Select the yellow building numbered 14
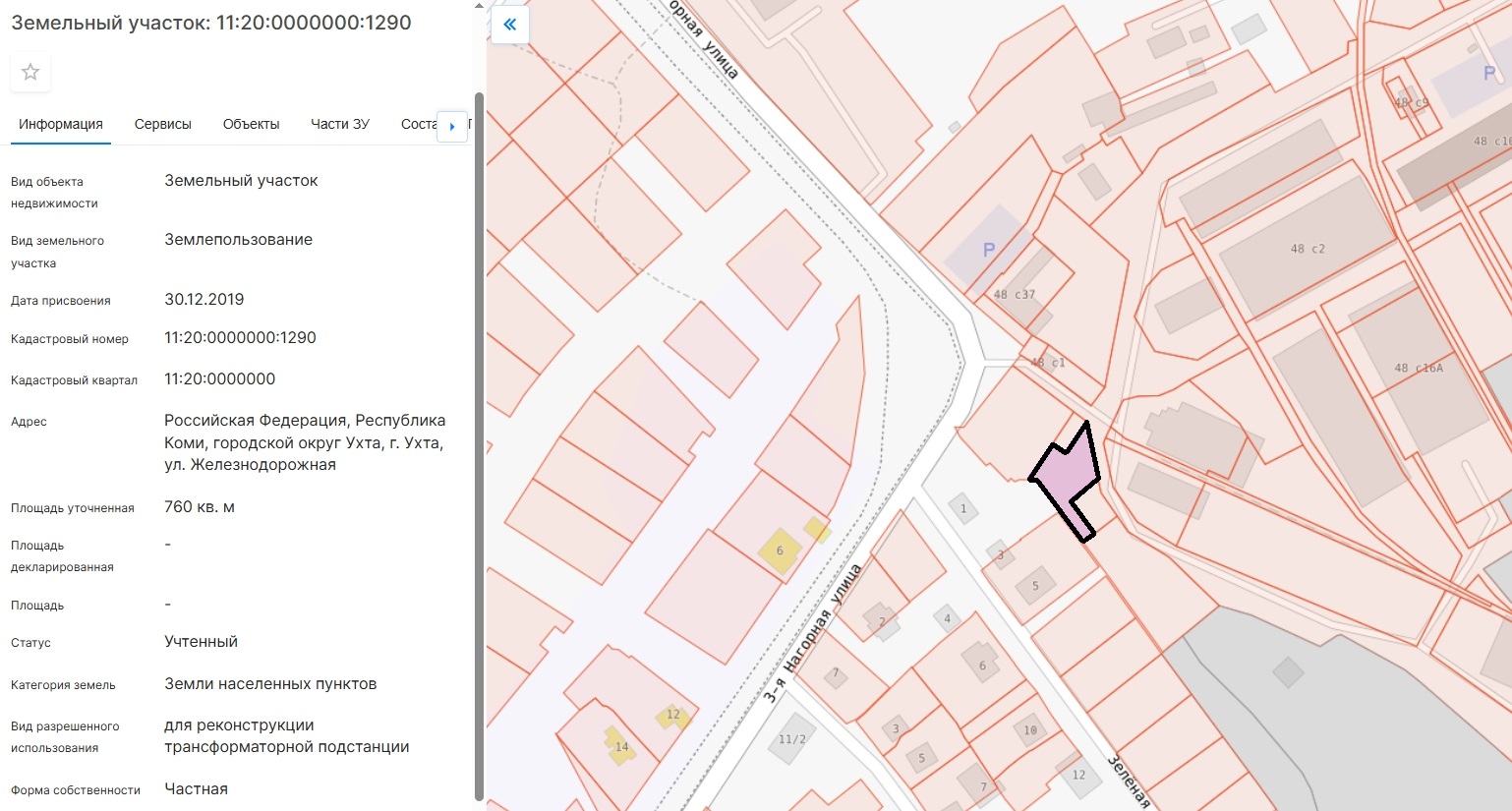1512x811 pixels. 620,748
